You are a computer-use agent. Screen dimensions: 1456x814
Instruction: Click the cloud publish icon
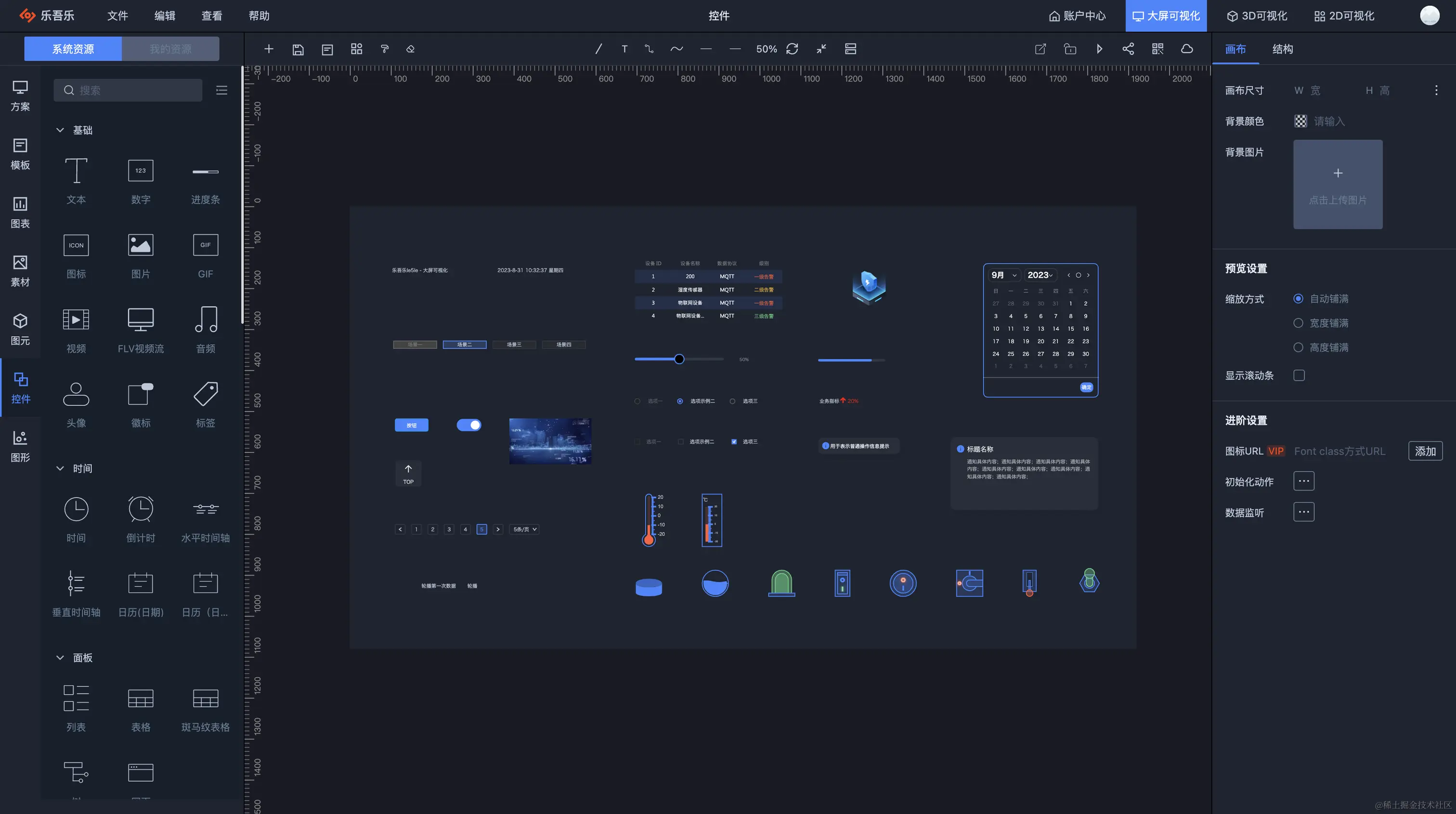(1186, 49)
